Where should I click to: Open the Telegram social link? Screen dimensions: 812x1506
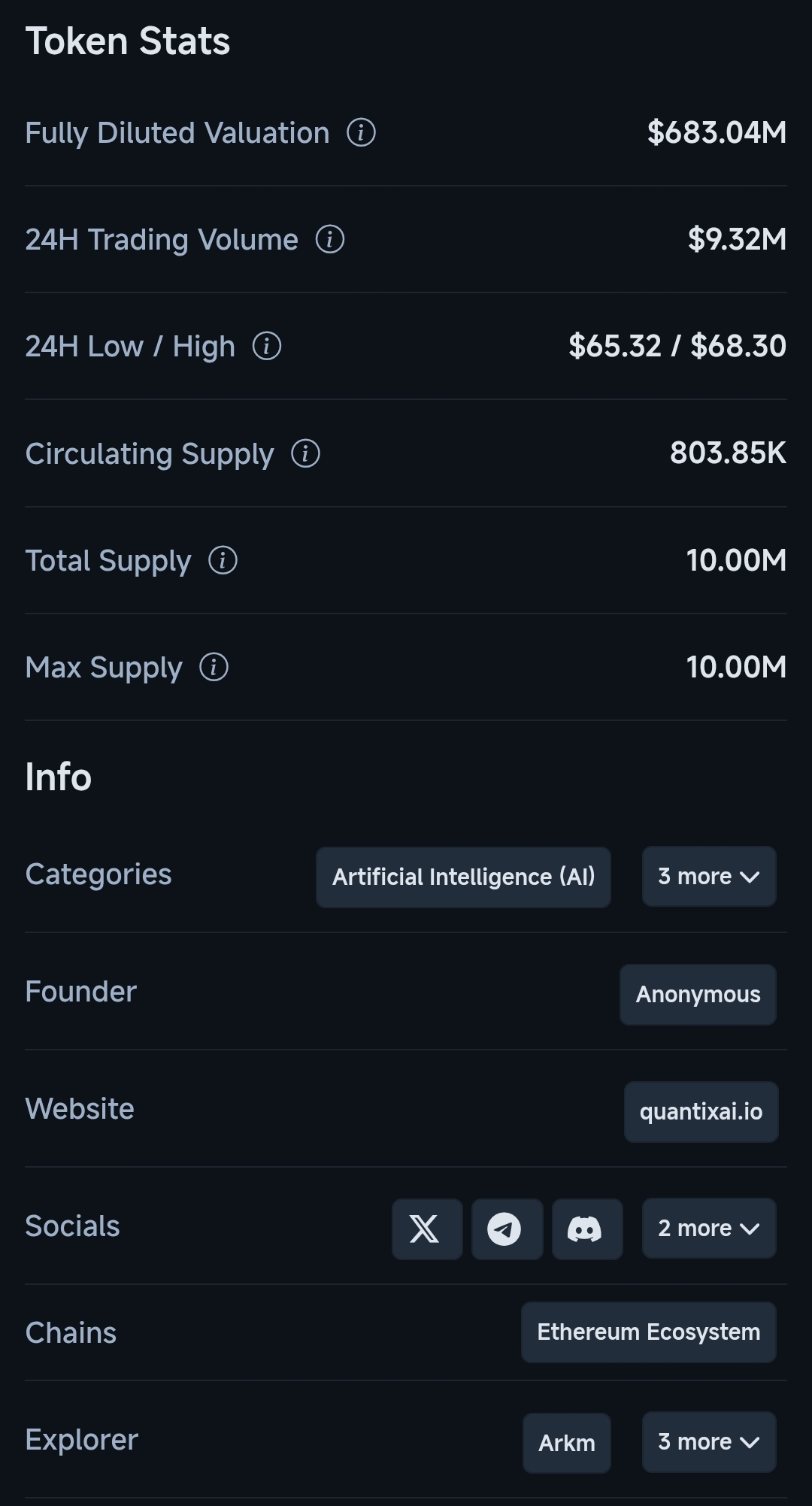(x=507, y=1229)
